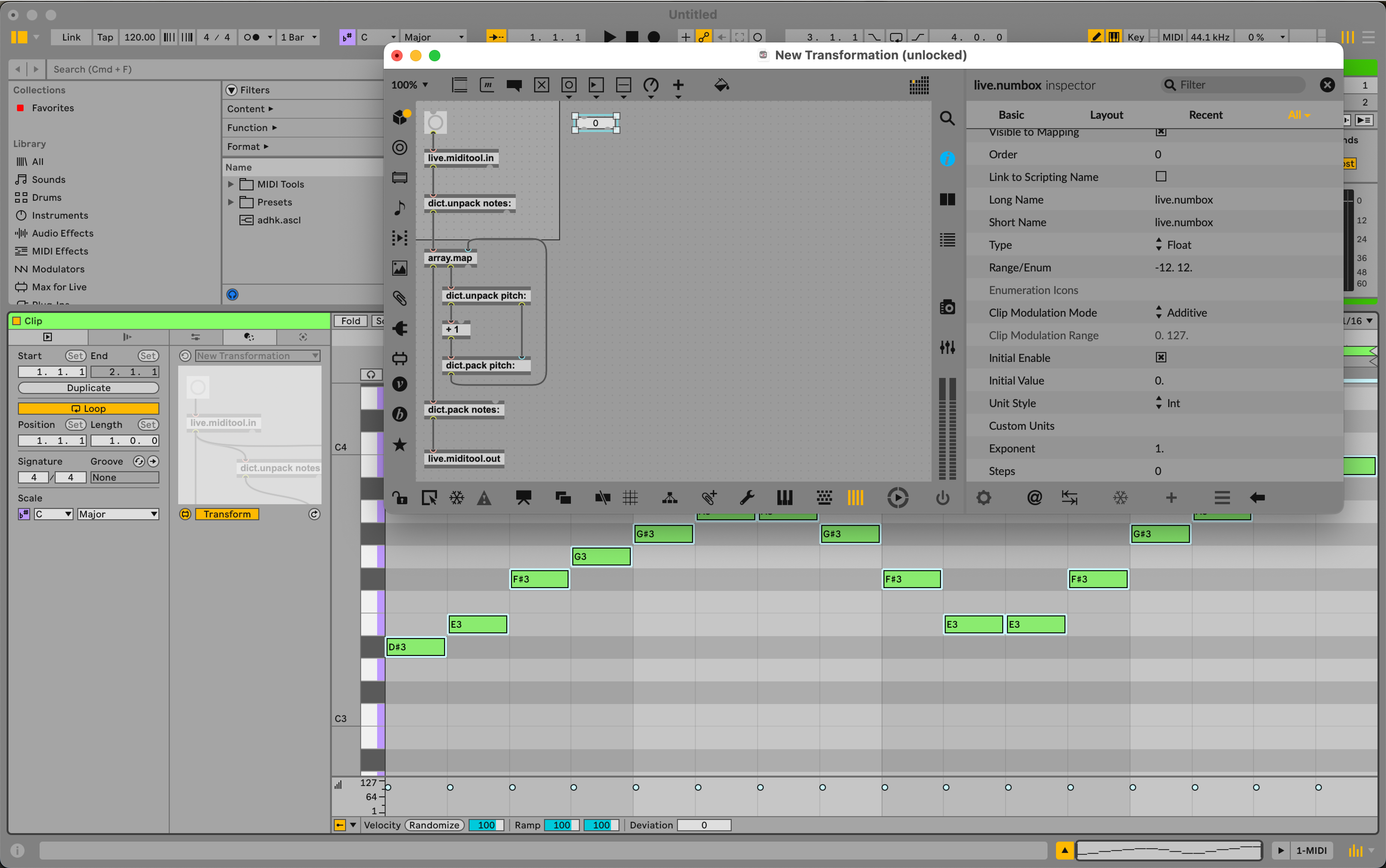This screenshot has height=868, width=1386.
Task: Switch to the Recent inspector tab
Action: coord(1205,115)
